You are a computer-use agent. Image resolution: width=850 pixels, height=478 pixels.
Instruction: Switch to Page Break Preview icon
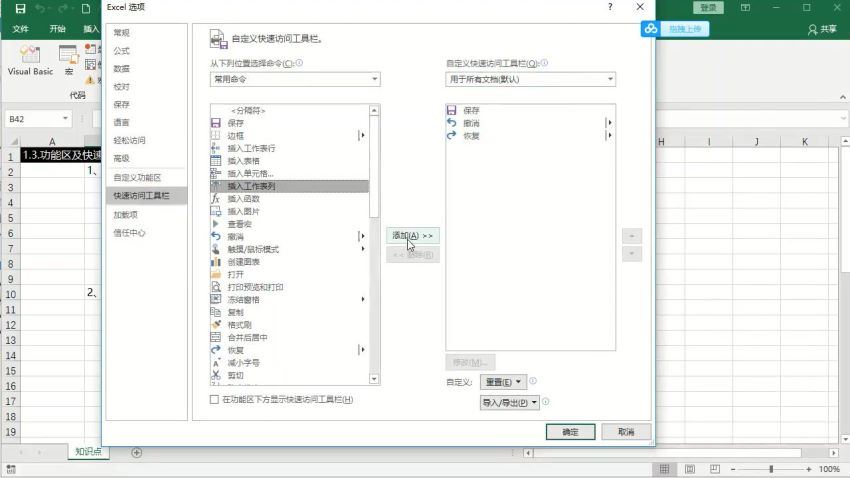pos(715,469)
